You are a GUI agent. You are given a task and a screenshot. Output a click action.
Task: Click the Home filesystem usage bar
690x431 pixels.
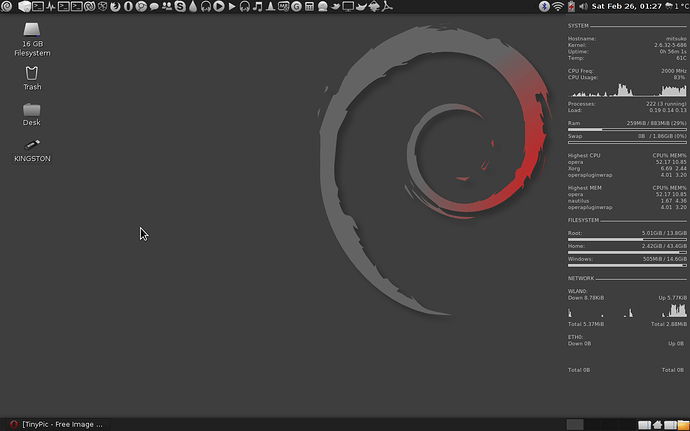(x=627, y=253)
